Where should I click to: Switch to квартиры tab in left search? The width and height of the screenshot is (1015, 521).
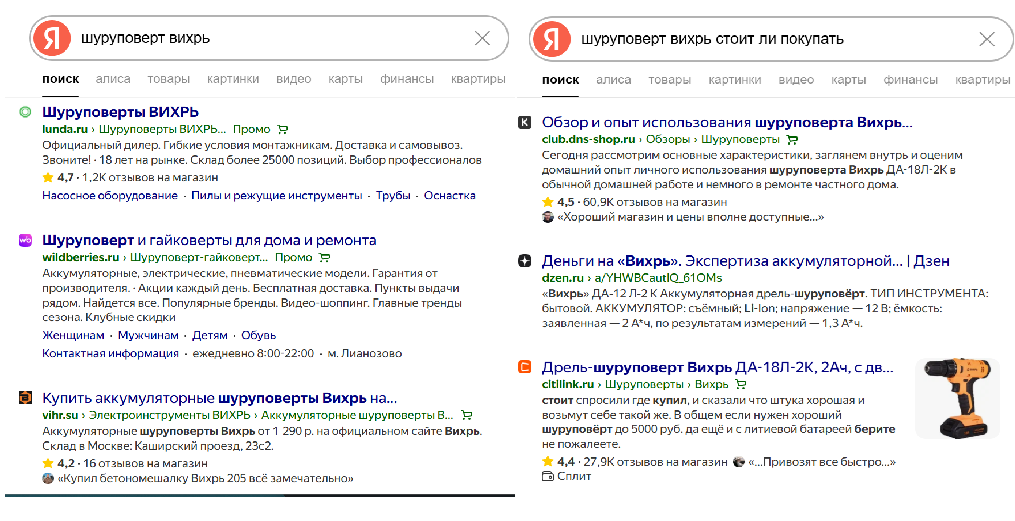(478, 79)
